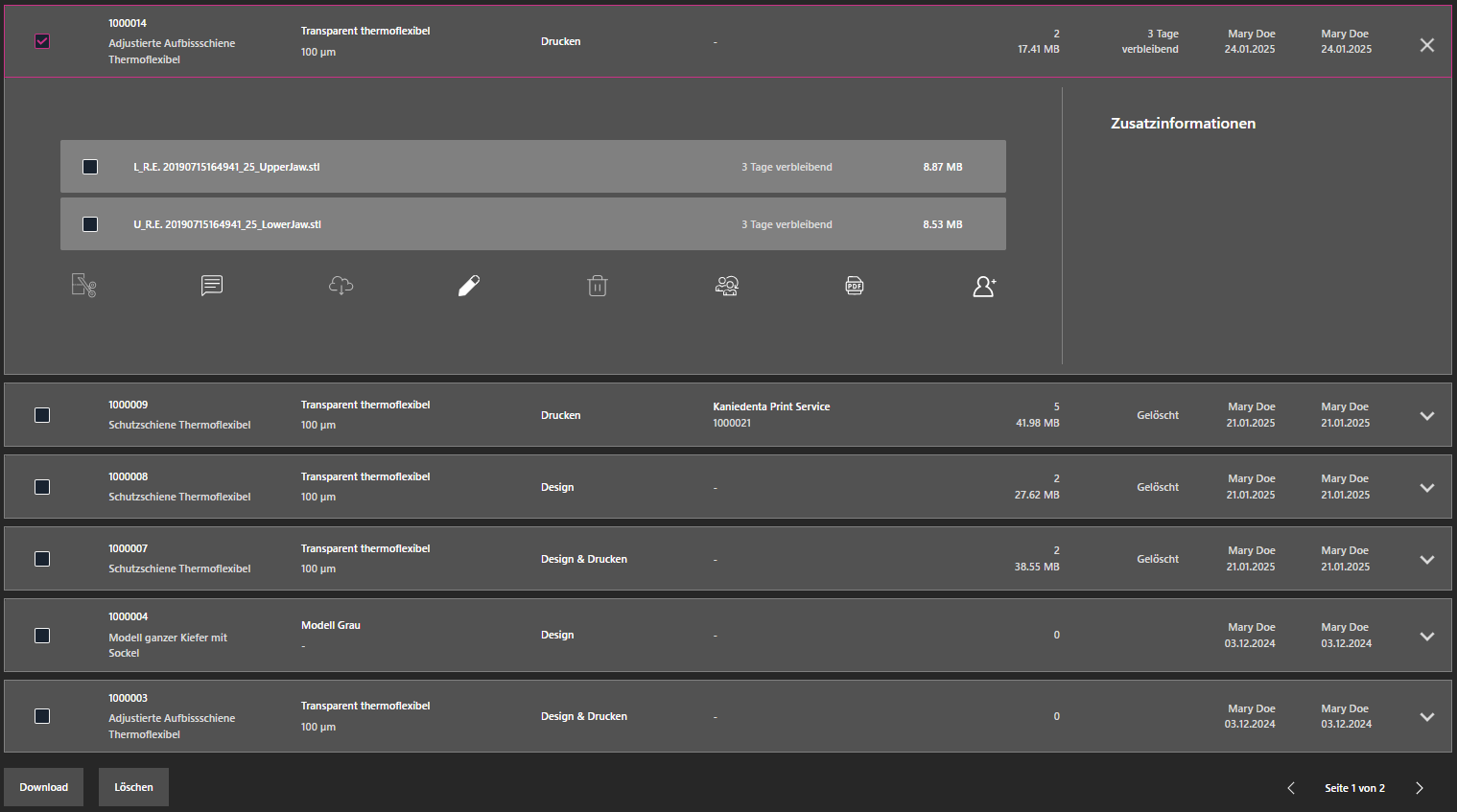Check the LowerJaw.stl file checkbox
Viewport: 1457px width, 812px height.
[x=90, y=224]
